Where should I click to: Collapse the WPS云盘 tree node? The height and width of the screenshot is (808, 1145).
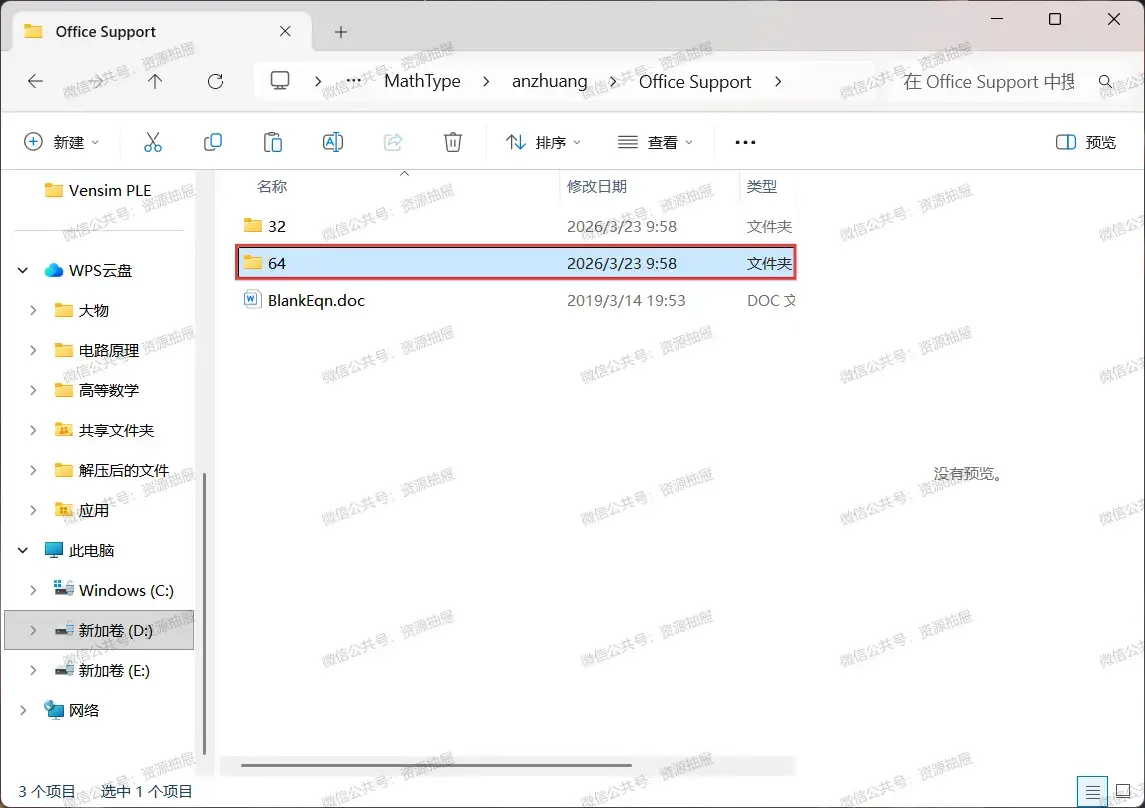23,270
